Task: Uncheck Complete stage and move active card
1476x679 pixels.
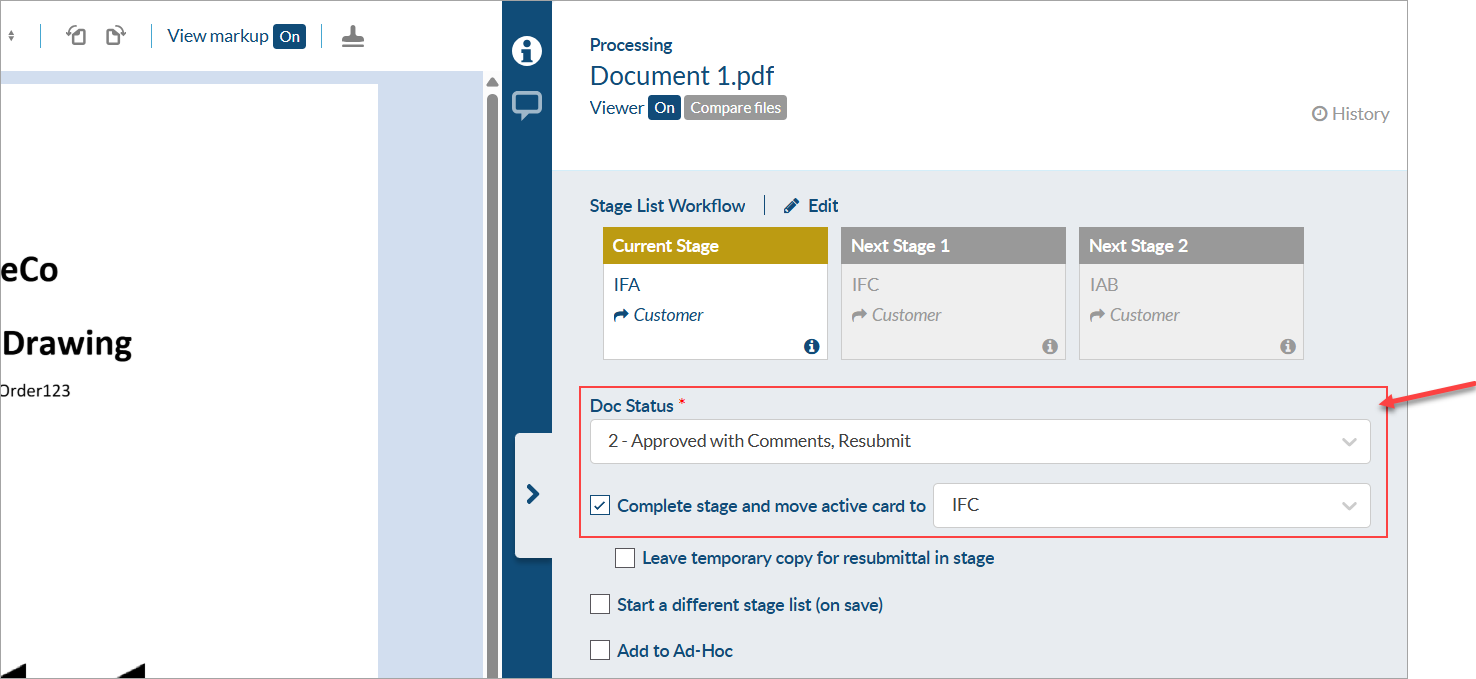Action: pyautogui.click(x=600, y=505)
